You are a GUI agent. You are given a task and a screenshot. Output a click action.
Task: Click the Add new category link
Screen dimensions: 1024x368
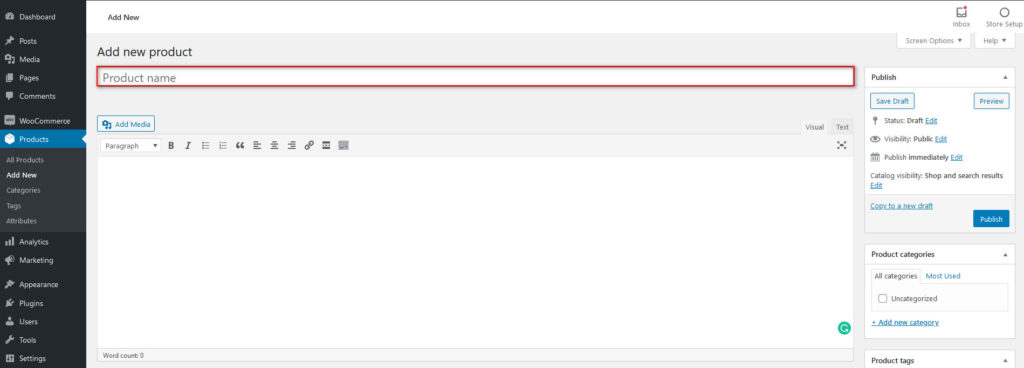point(904,322)
